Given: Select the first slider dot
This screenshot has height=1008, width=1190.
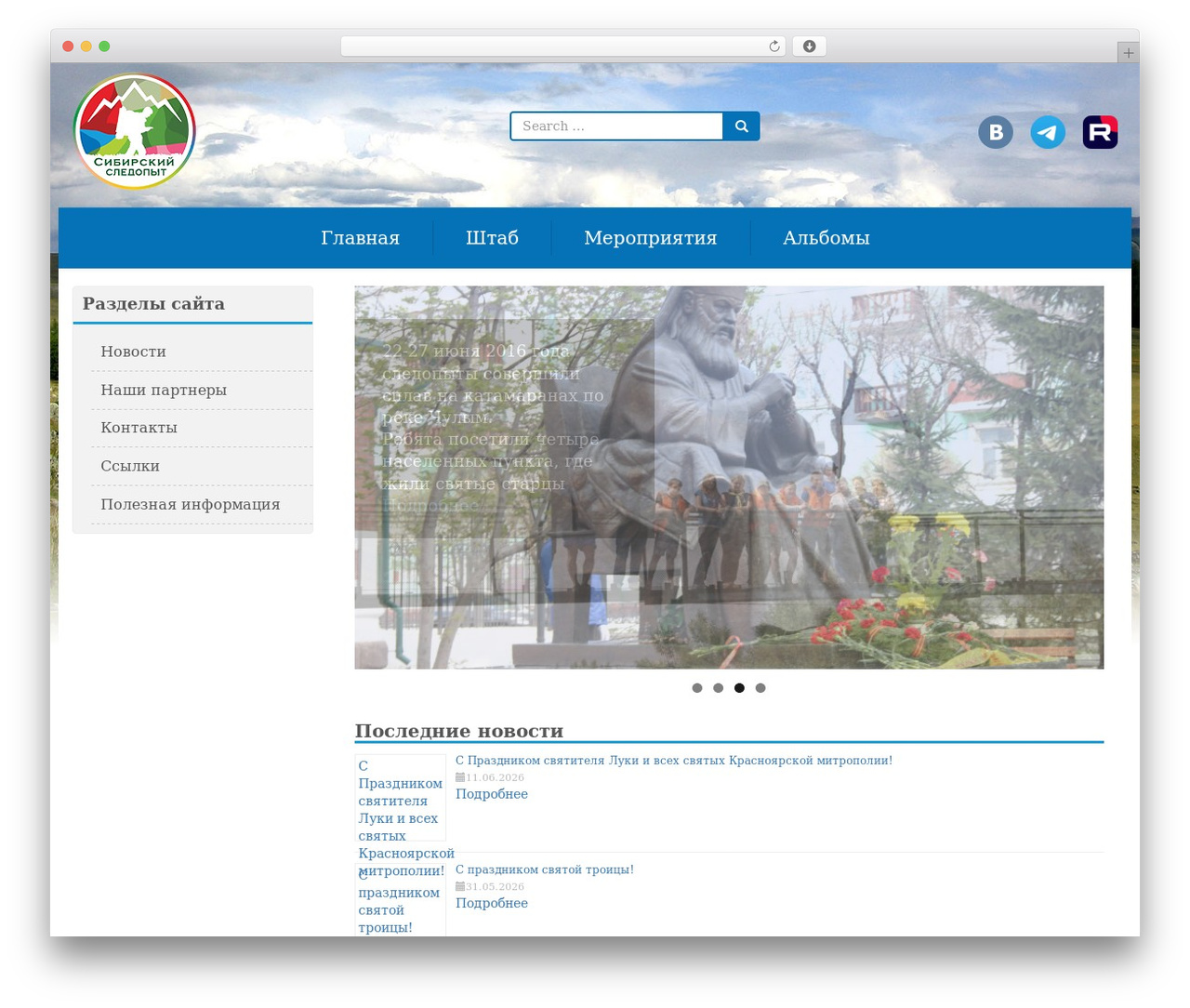Looking at the screenshot, I should pos(697,688).
